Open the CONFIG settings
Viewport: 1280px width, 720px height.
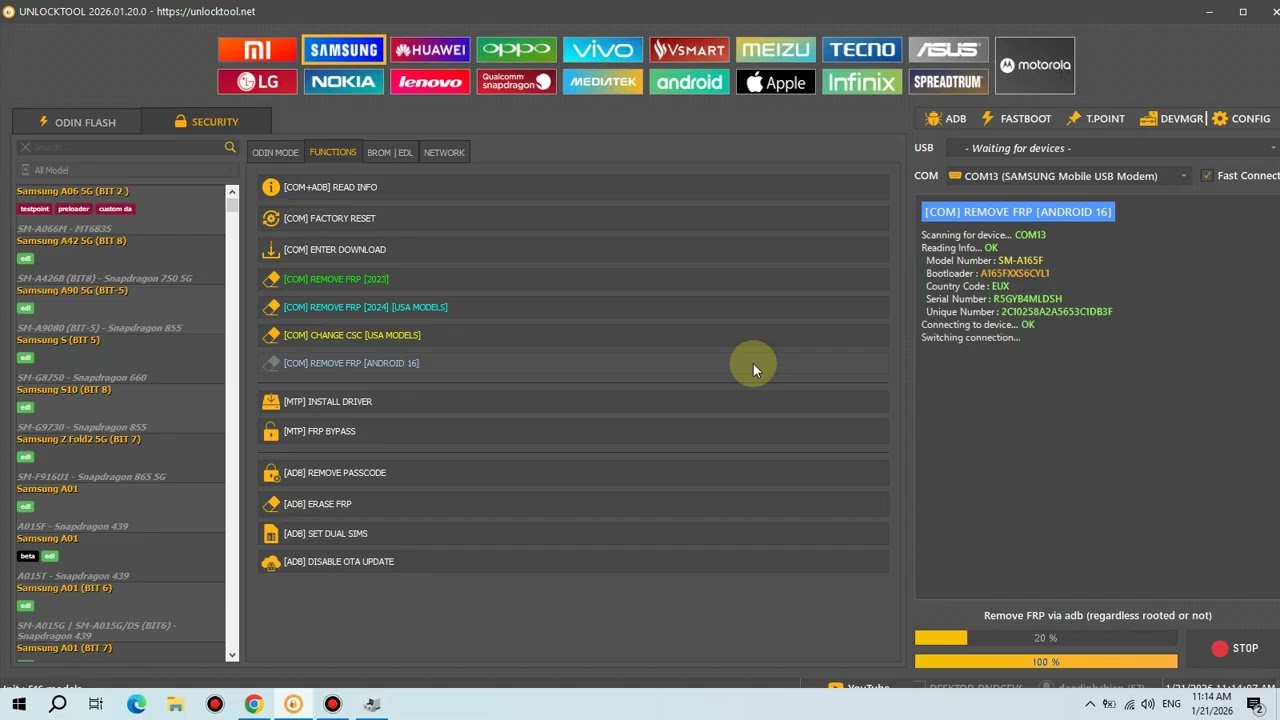tap(1241, 119)
